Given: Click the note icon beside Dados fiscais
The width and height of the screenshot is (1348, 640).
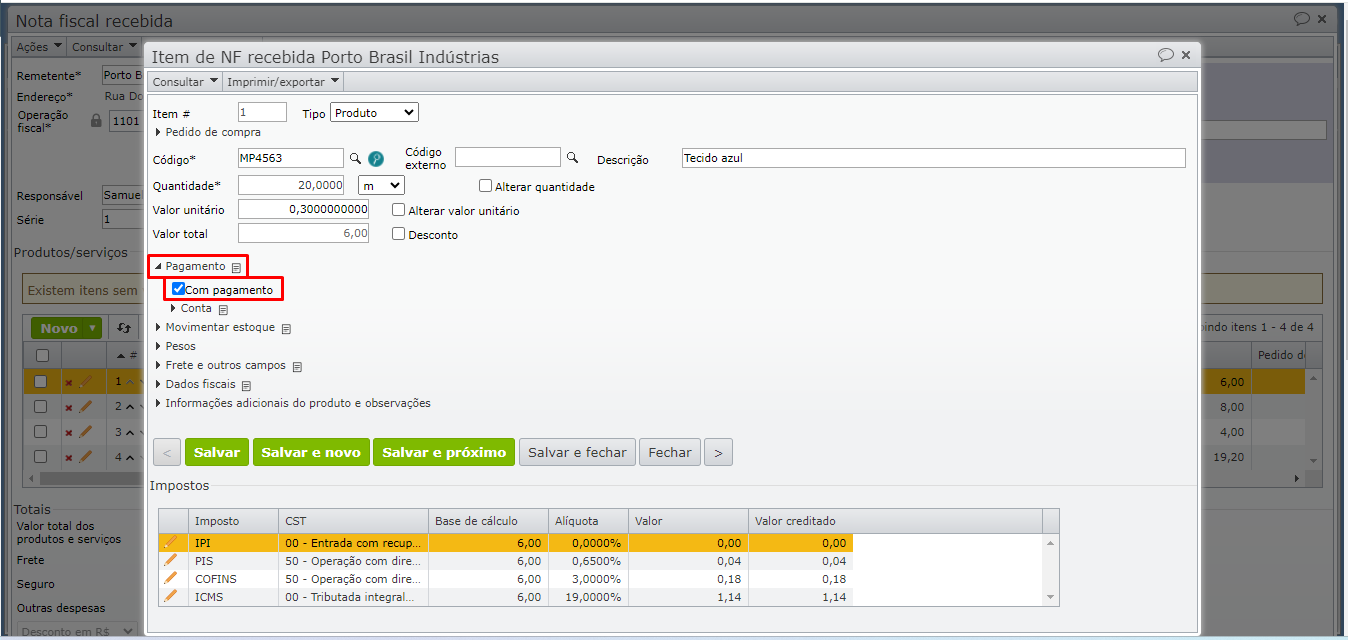Looking at the screenshot, I should coord(246,385).
